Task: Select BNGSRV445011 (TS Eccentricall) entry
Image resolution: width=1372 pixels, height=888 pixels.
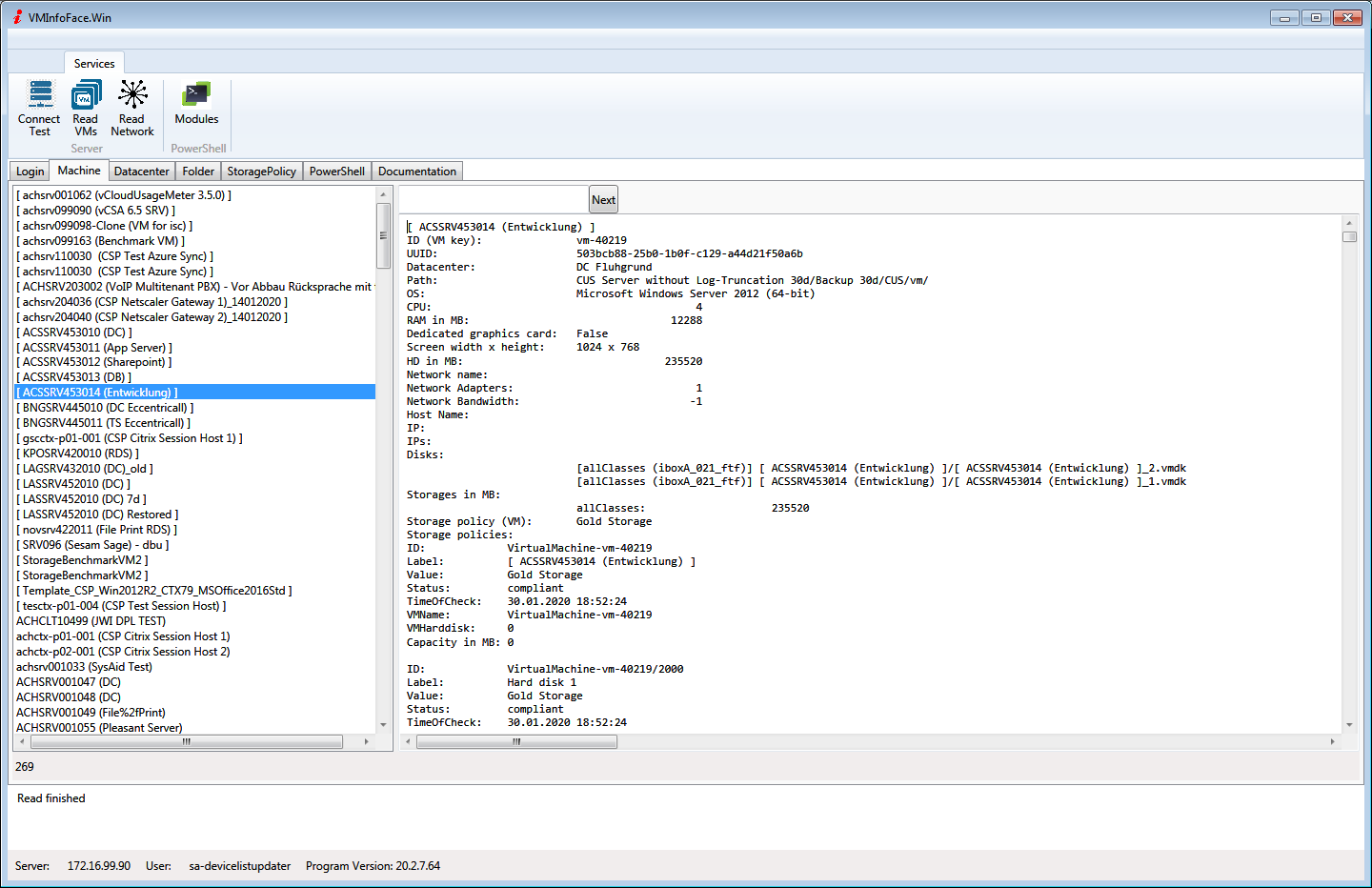Action: pos(103,423)
